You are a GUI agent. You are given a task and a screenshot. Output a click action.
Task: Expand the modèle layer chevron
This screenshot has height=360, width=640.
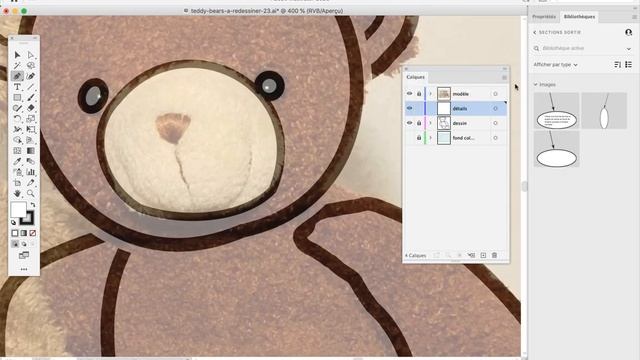(x=430, y=94)
